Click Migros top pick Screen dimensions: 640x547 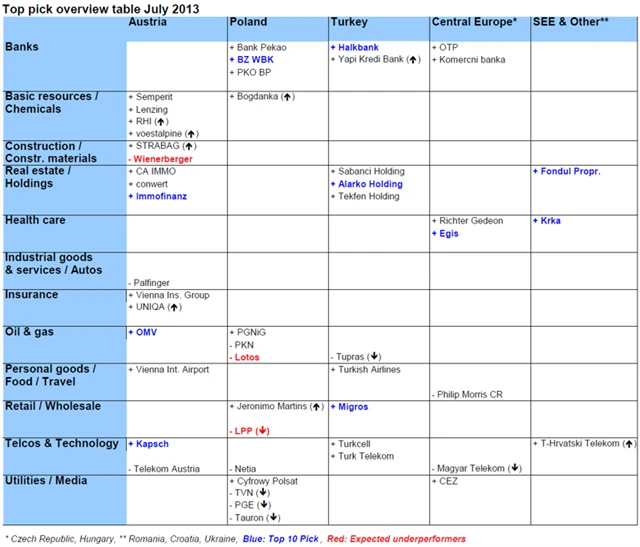(349, 407)
